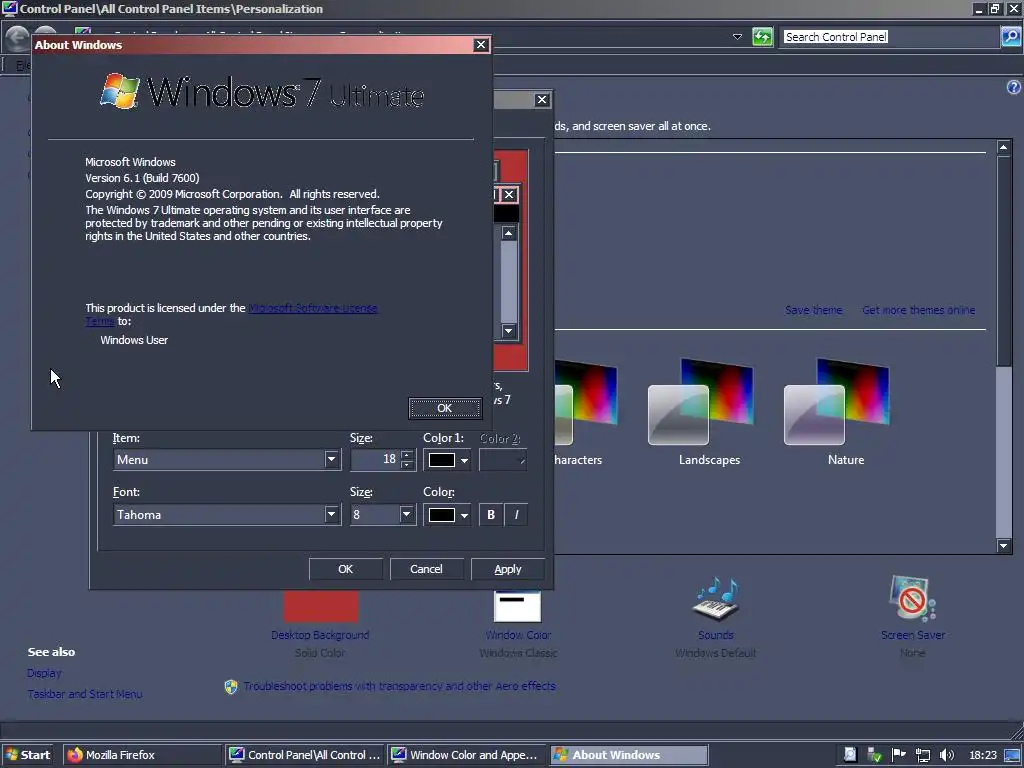Select the Landscapes theme thumbnail

(x=701, y=402)
